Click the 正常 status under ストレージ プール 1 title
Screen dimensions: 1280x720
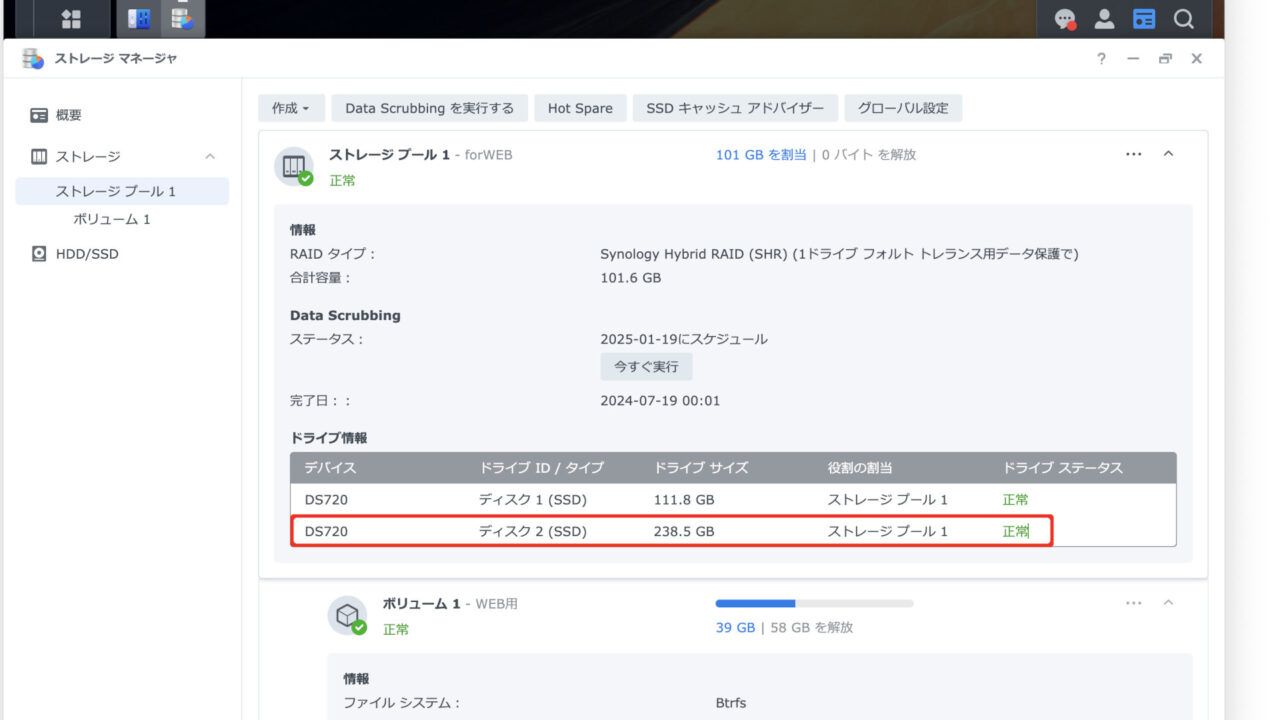tap(342, 181)
